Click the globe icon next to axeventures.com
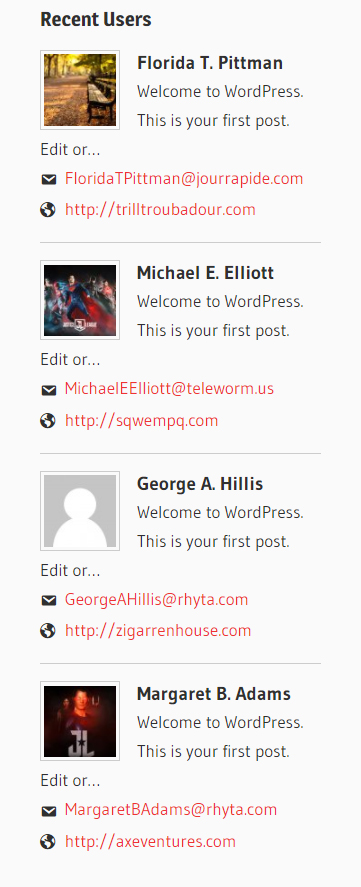361x887 pixels. pos(48,842)
